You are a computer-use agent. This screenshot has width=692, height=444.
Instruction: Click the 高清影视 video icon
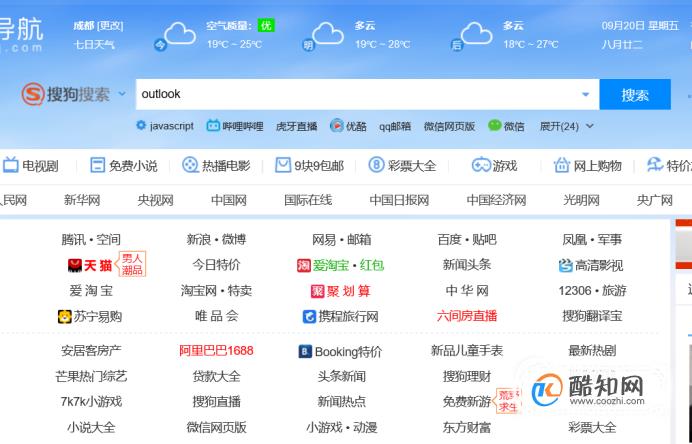565,265
